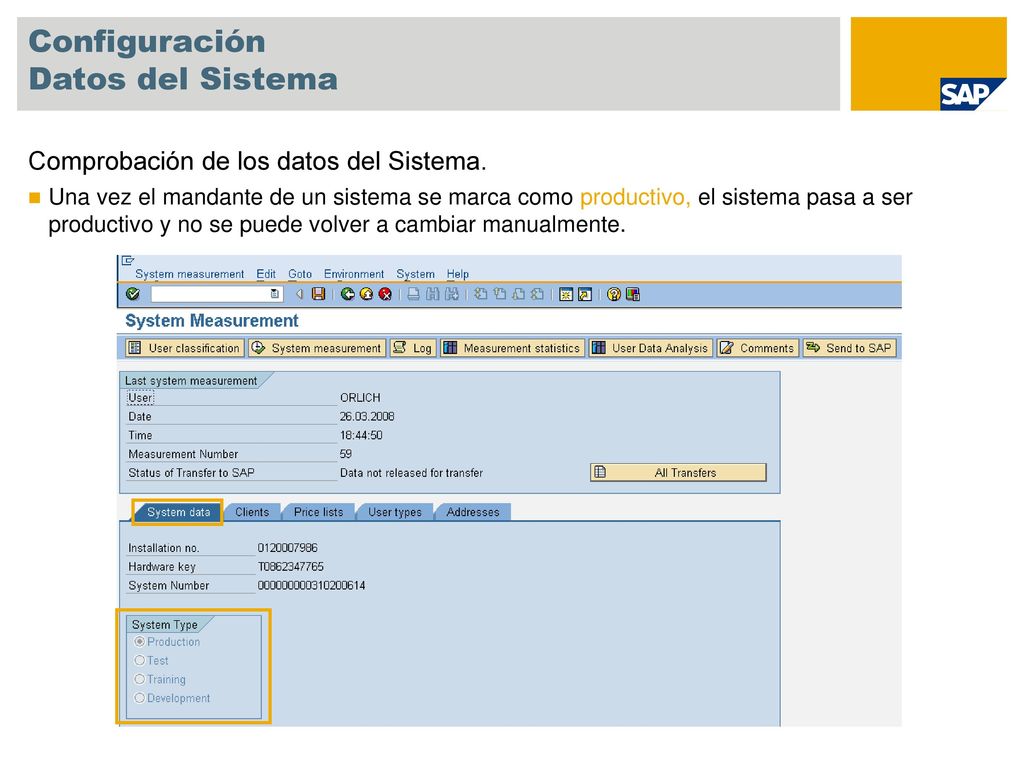Click the Send to SAP button

[x=850, y=348]
